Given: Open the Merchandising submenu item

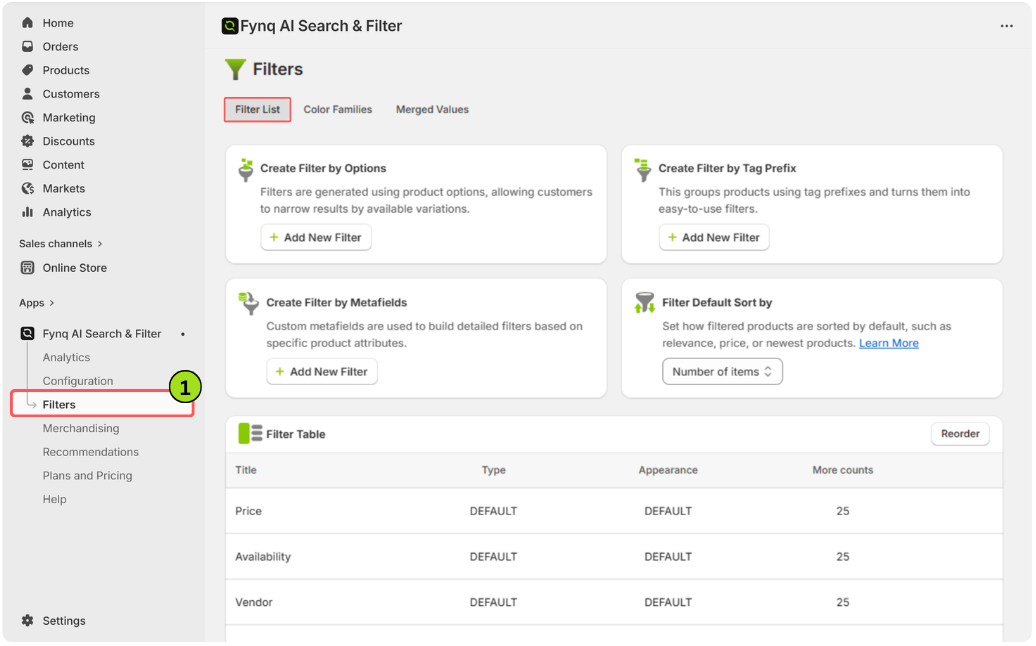Looking at the screenshot, I should click(x=81, y=429).
